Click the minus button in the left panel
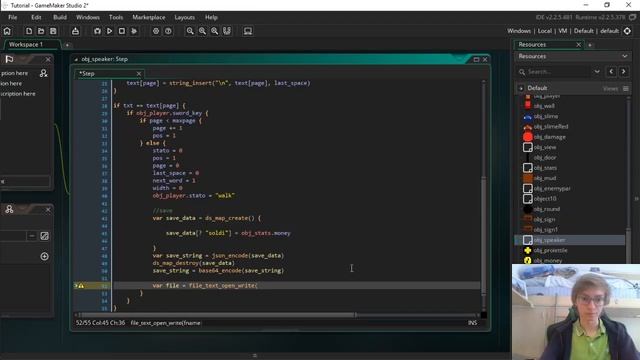640x360 pixels. point(32,236)
